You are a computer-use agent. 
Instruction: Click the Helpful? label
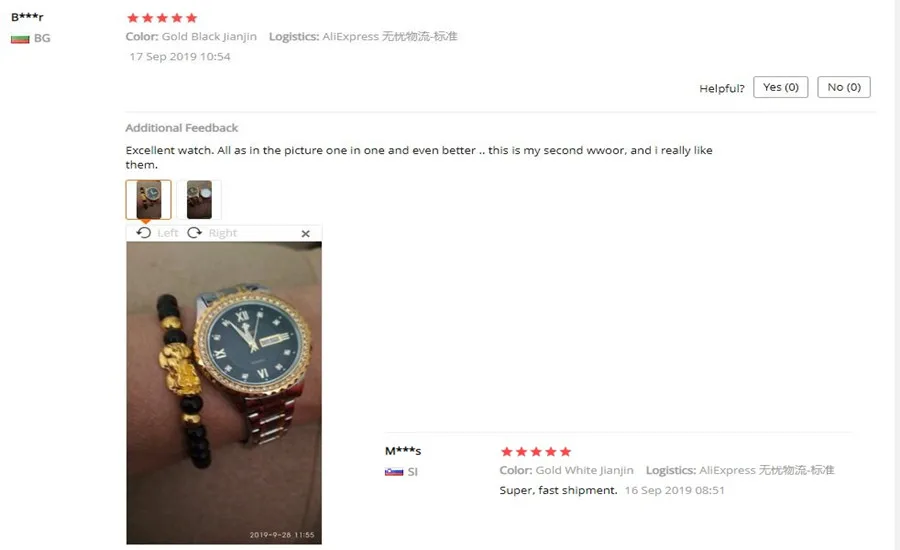[x=721, y=88]
